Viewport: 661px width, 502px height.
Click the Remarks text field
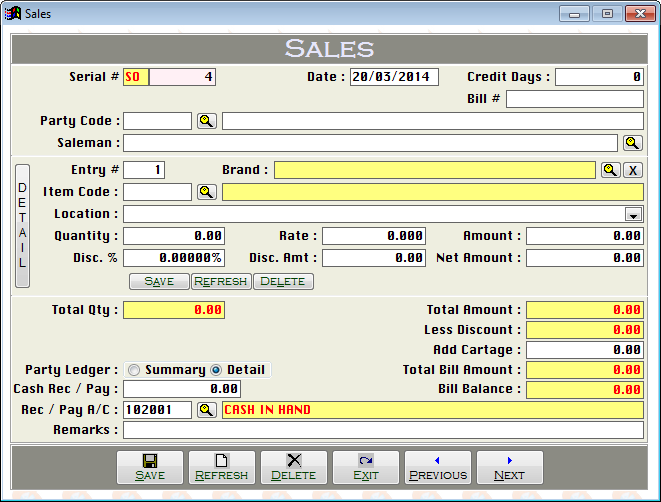383,430
